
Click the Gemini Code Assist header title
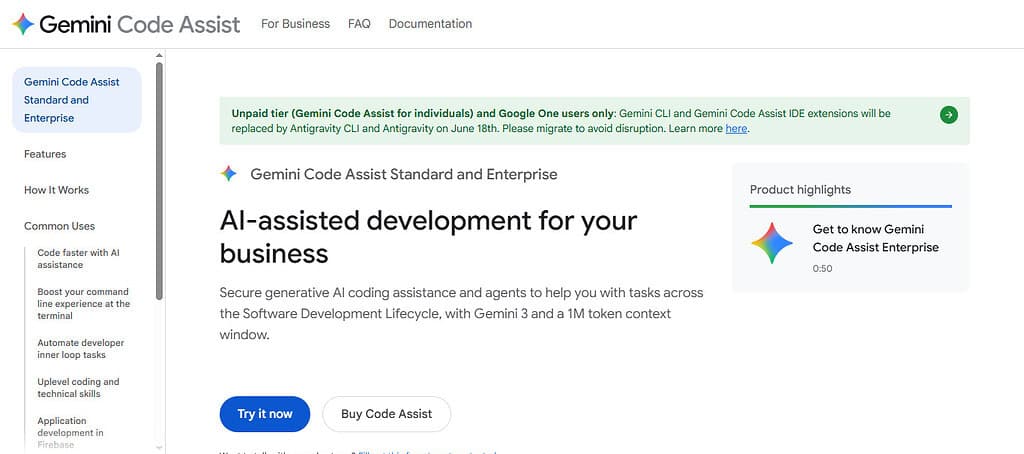[140, 24]
